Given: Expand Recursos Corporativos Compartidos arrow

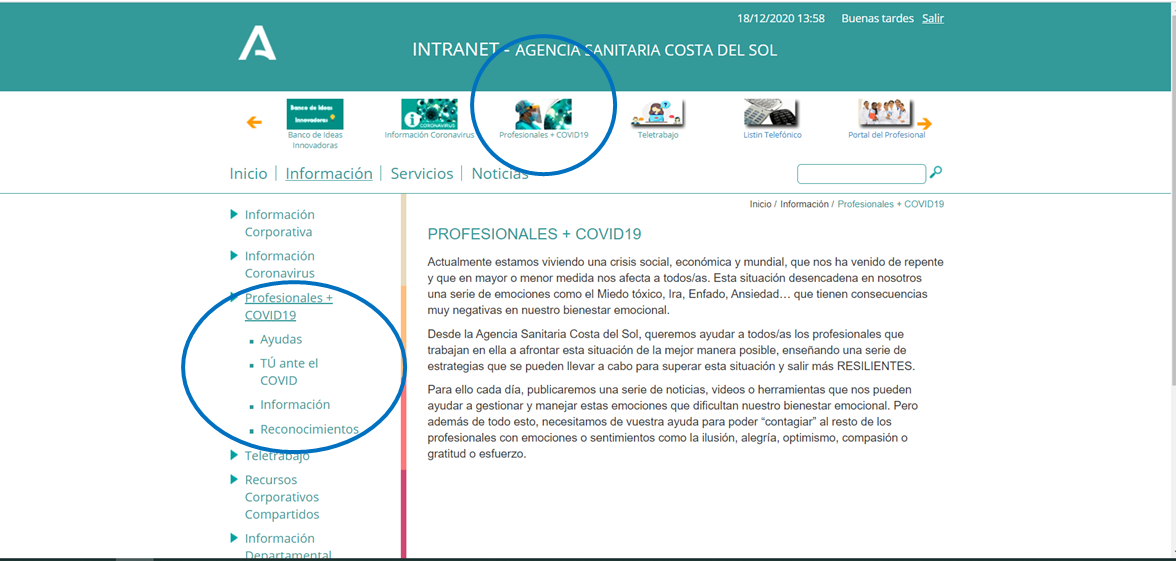Looking at the screenshot, I should pyautogui.click(x=234, y=479).
